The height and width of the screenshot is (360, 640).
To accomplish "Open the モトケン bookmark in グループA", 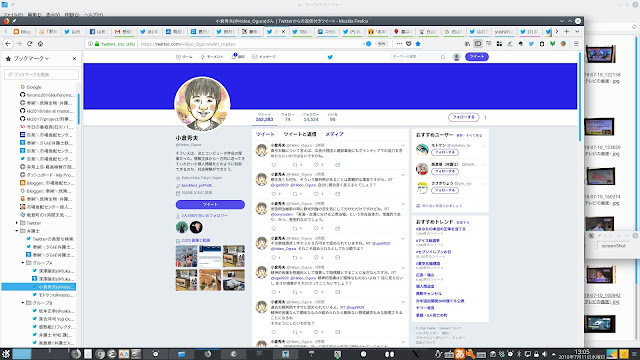I will coord(53,295).
